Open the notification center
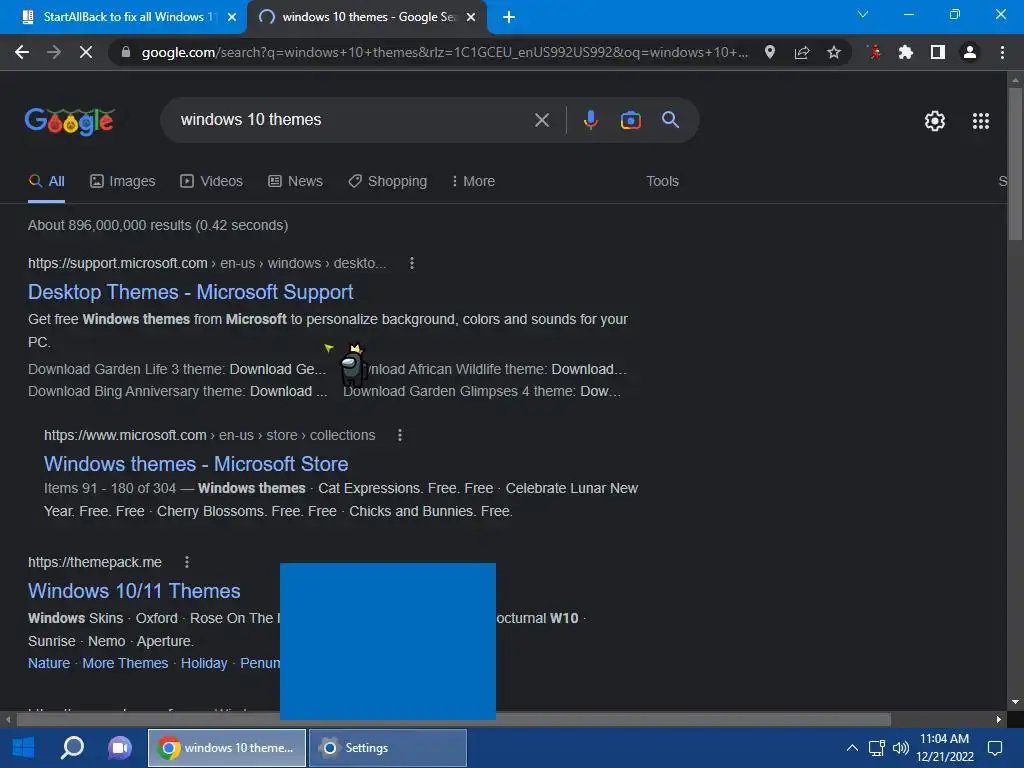 (x=995, y=748)
